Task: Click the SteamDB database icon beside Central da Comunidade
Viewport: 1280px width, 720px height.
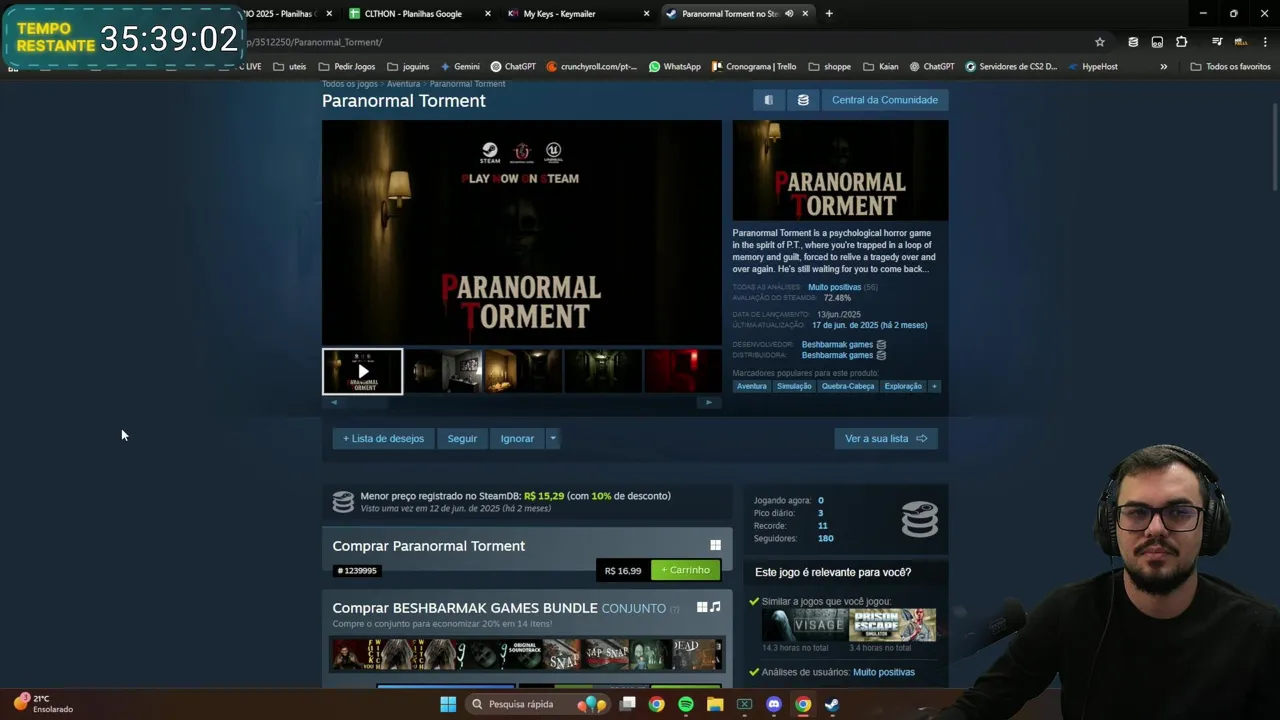Action: point(803,100)
